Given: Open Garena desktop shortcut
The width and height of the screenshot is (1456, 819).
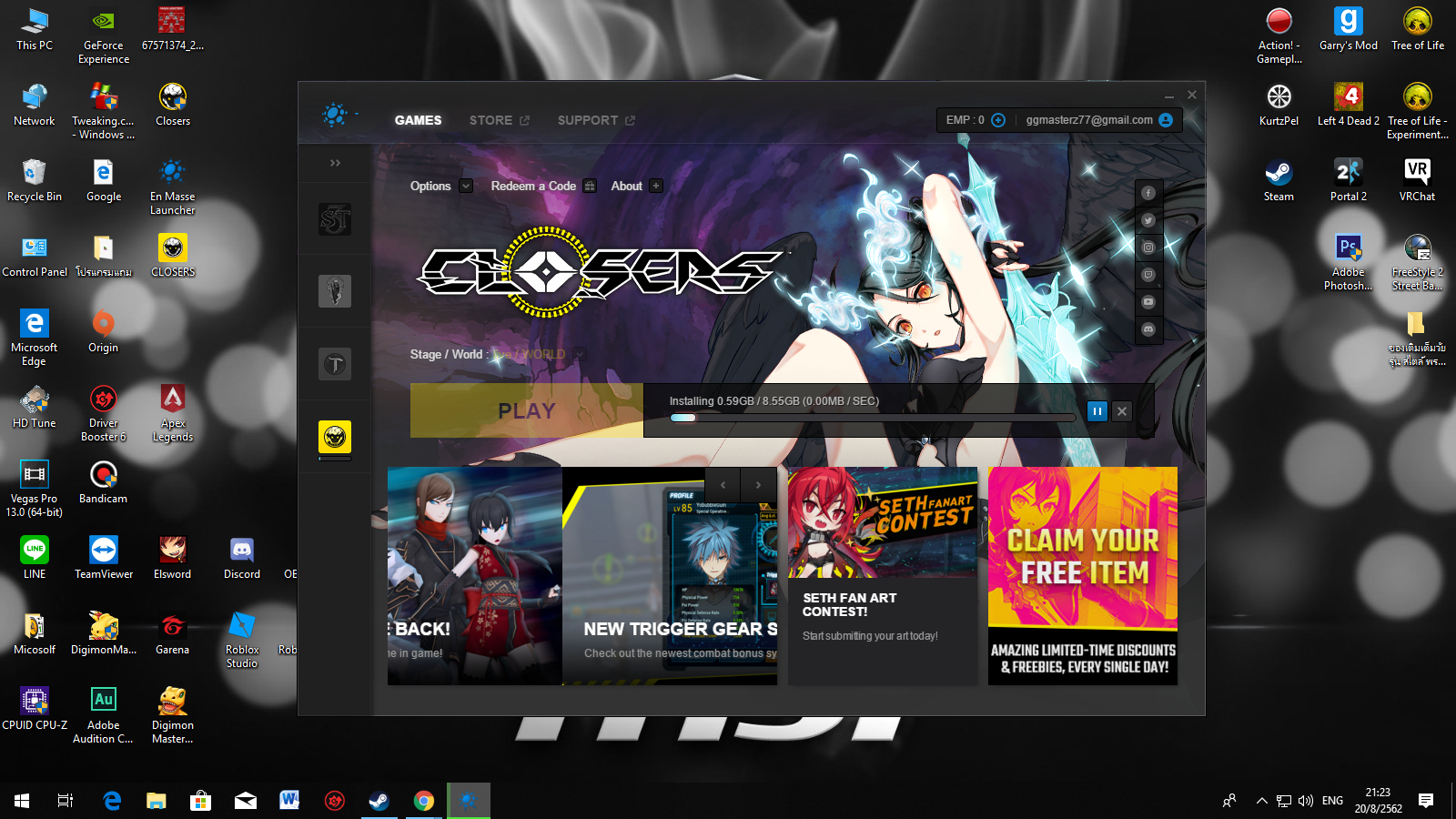Looking at the screenshot, I should (173, 633).
